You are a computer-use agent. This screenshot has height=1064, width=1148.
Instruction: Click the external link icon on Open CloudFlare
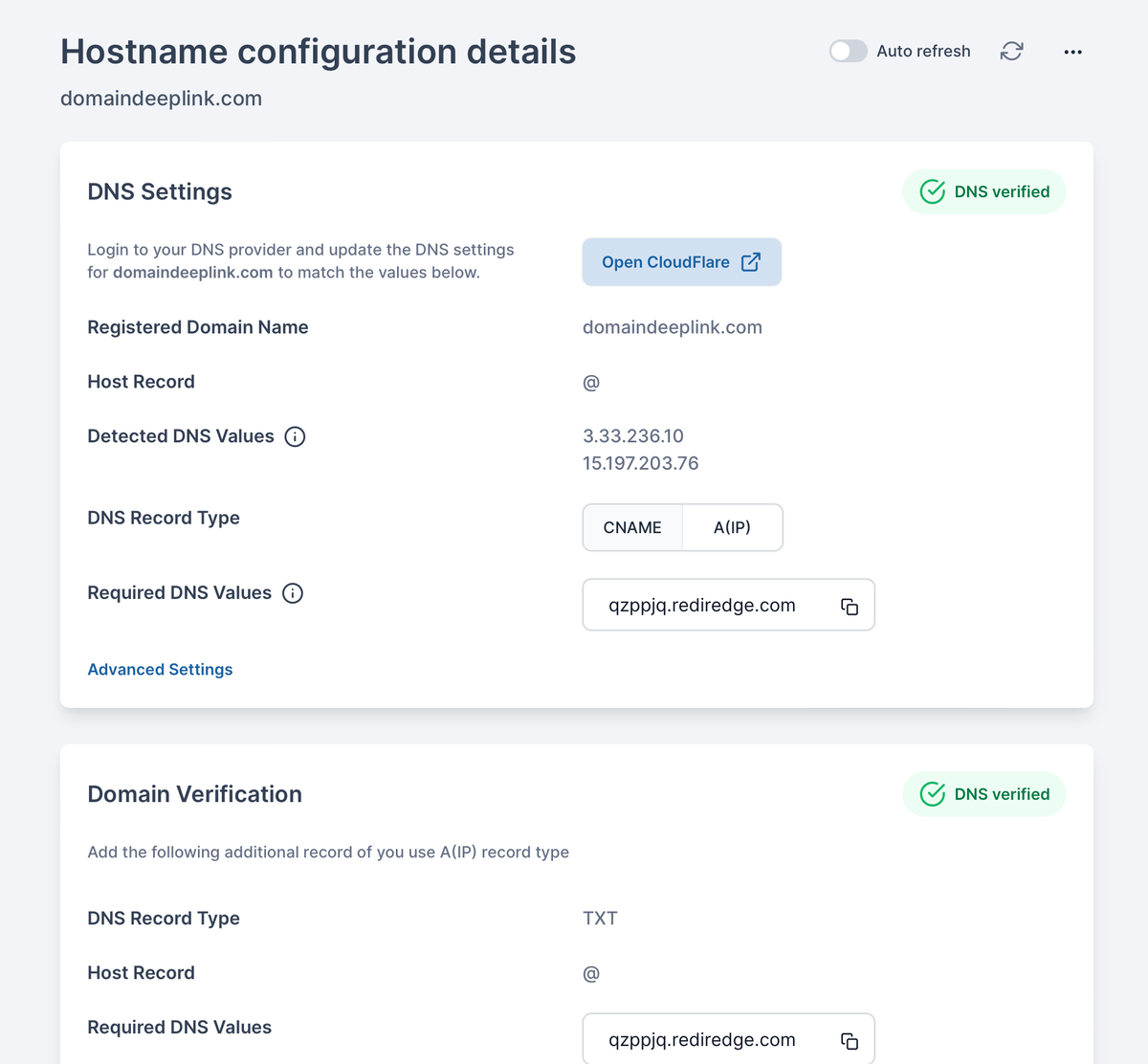(x=751, y=262)
